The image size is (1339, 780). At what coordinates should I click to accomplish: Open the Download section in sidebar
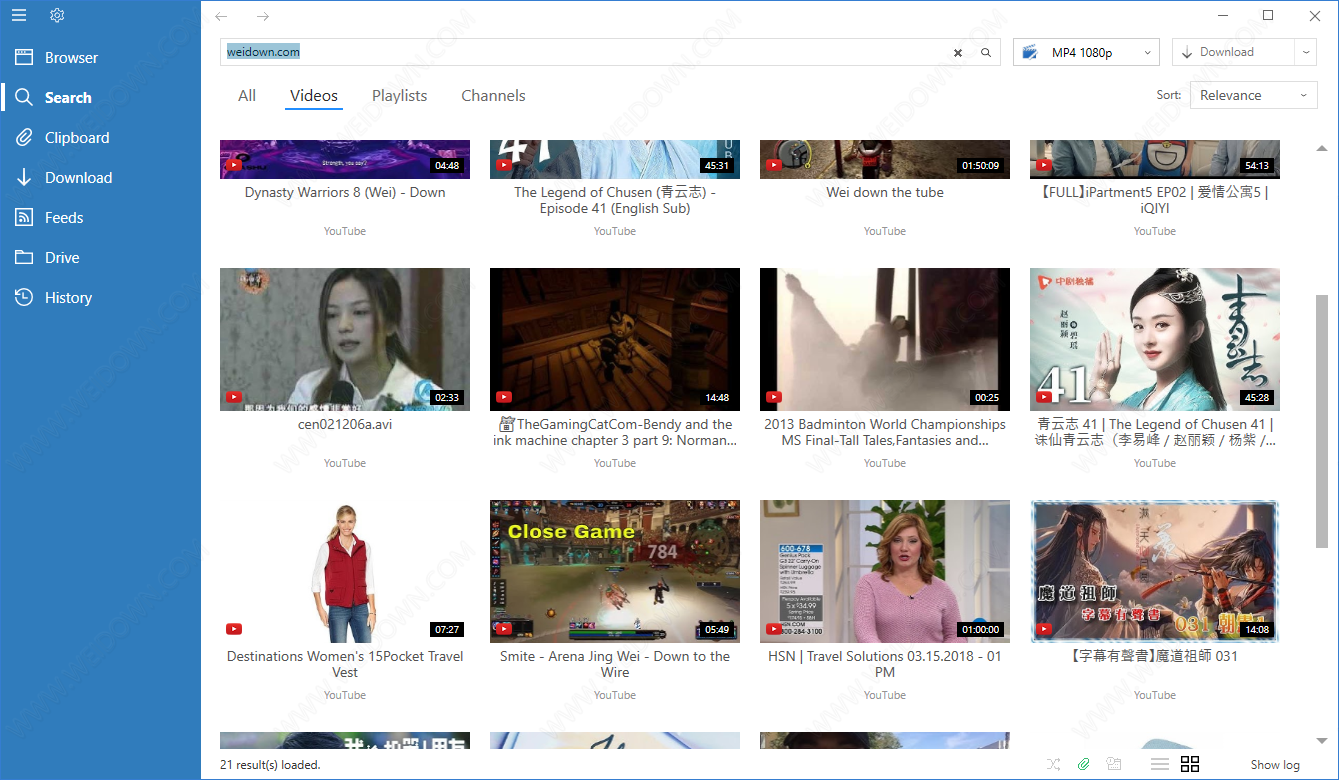100,178
